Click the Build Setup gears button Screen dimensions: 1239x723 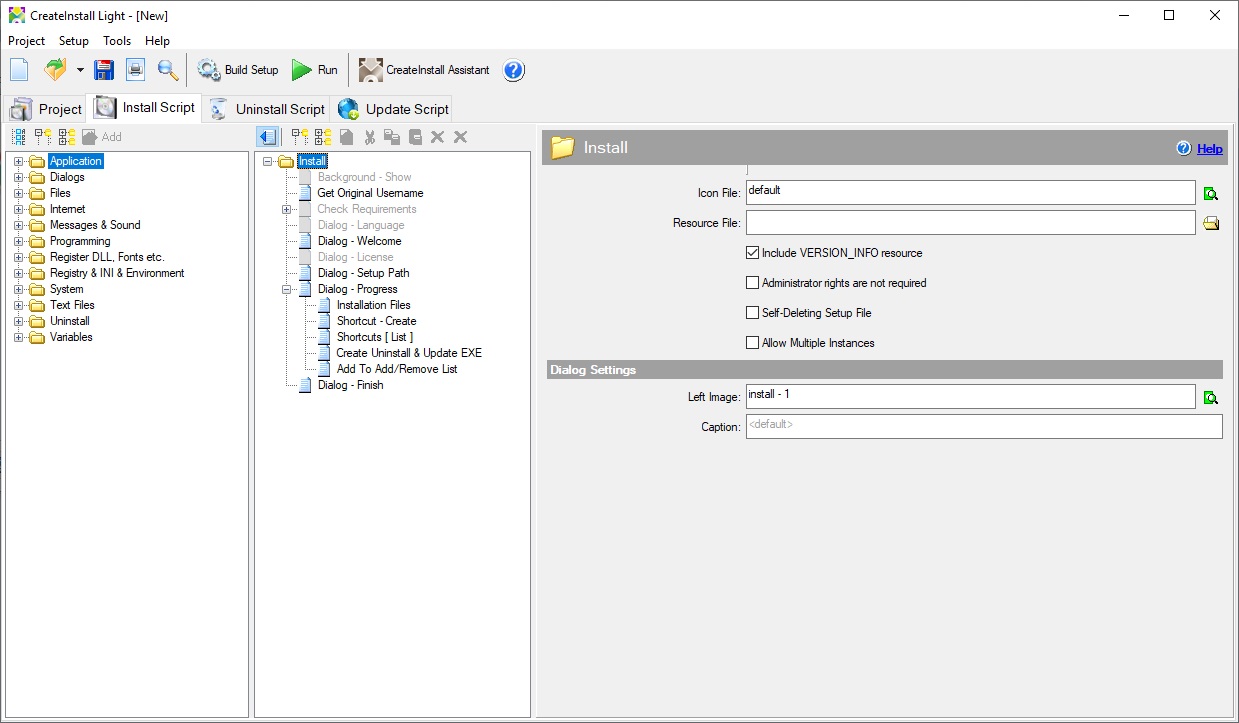pyautogui.click(x=238, y=70)
